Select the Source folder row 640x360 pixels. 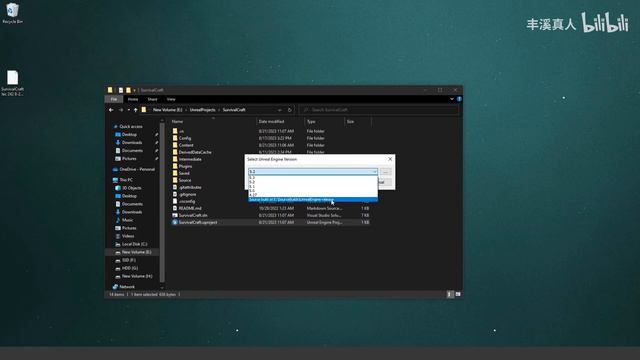(x=271, y=180)
